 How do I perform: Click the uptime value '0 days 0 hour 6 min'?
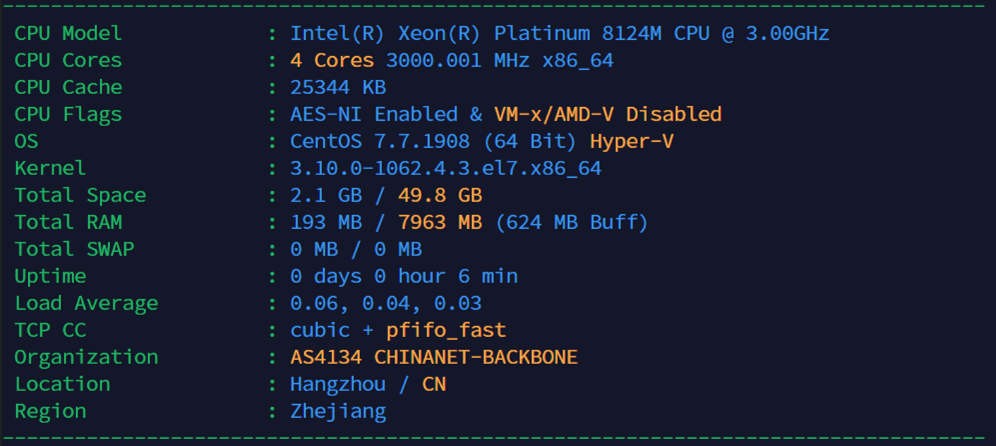(404, 276)
